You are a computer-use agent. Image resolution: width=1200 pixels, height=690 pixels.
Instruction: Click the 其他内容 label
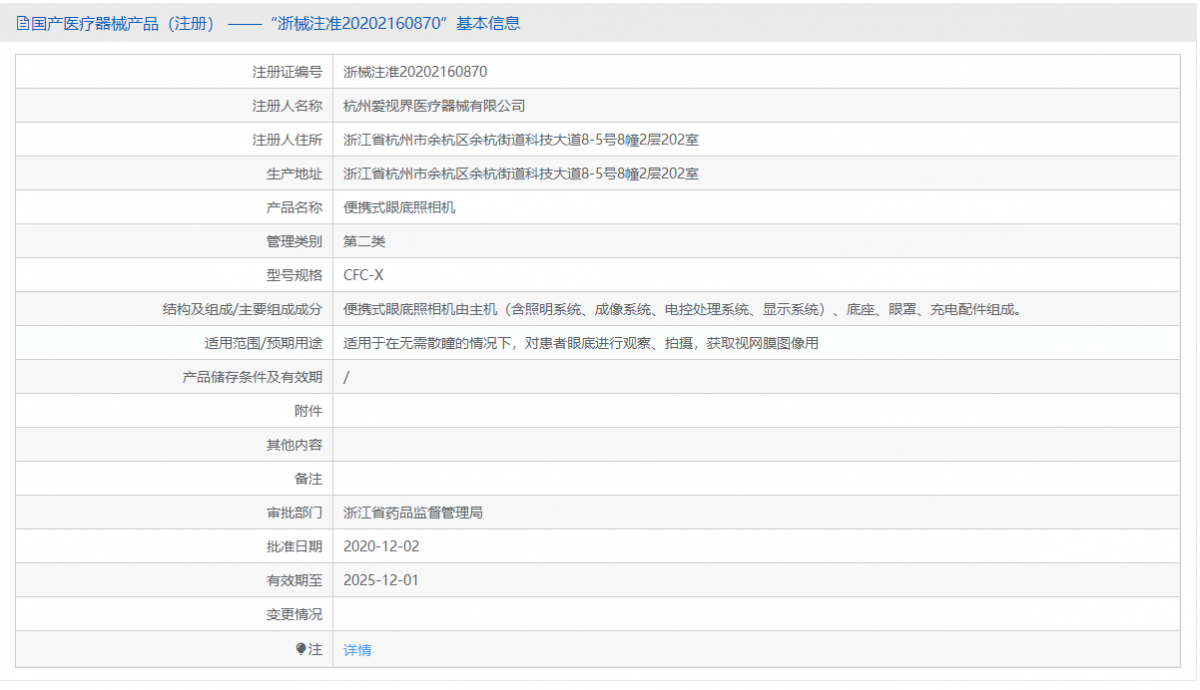[x=294, y=446]
